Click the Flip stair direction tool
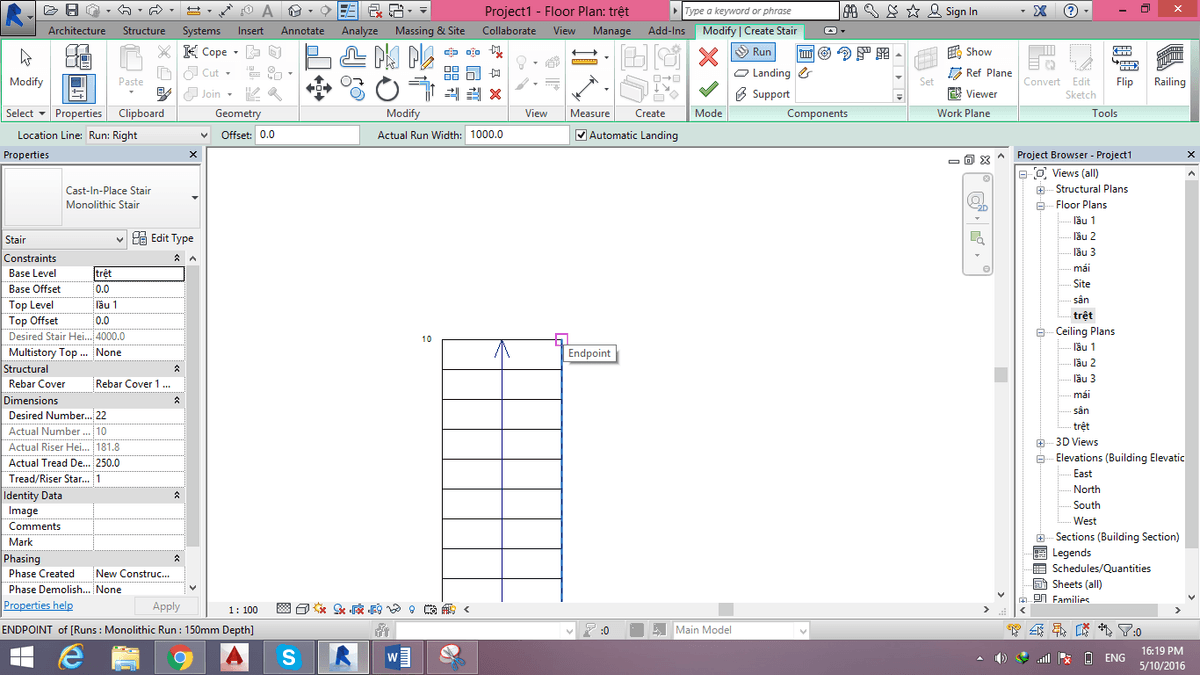Screen dimensions: 1200x675 click(x=1125, y=66)
